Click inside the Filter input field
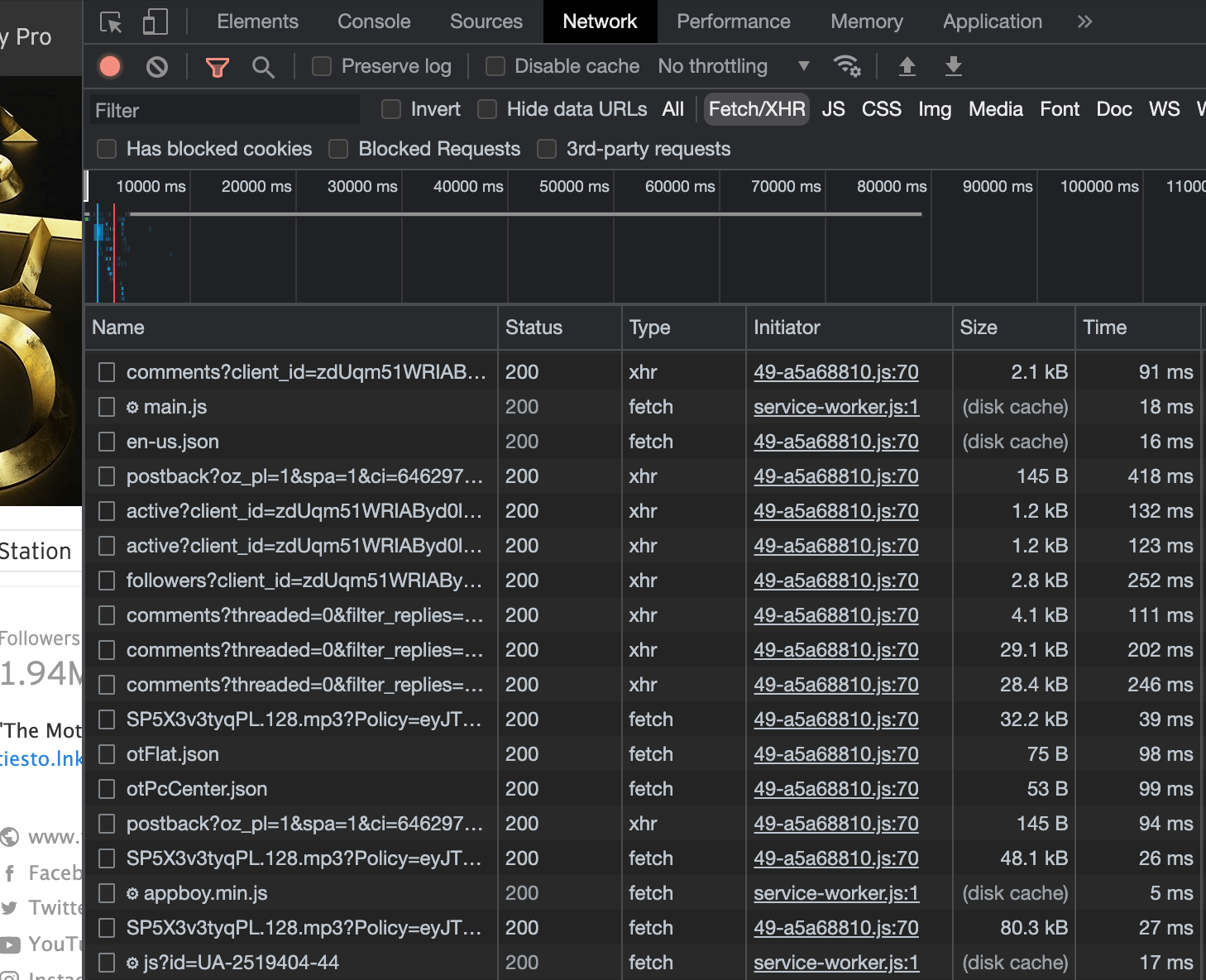 click(223, 109)
